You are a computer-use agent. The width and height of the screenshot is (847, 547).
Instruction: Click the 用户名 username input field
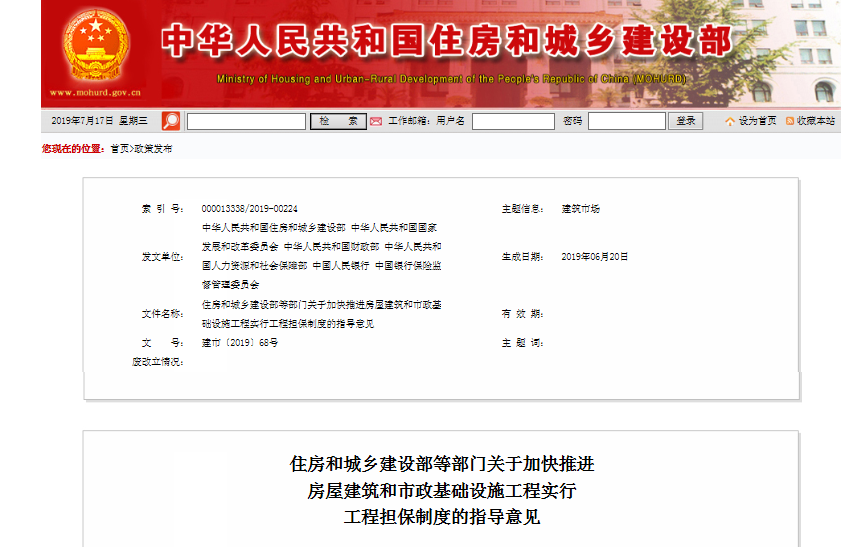(513, 121)
